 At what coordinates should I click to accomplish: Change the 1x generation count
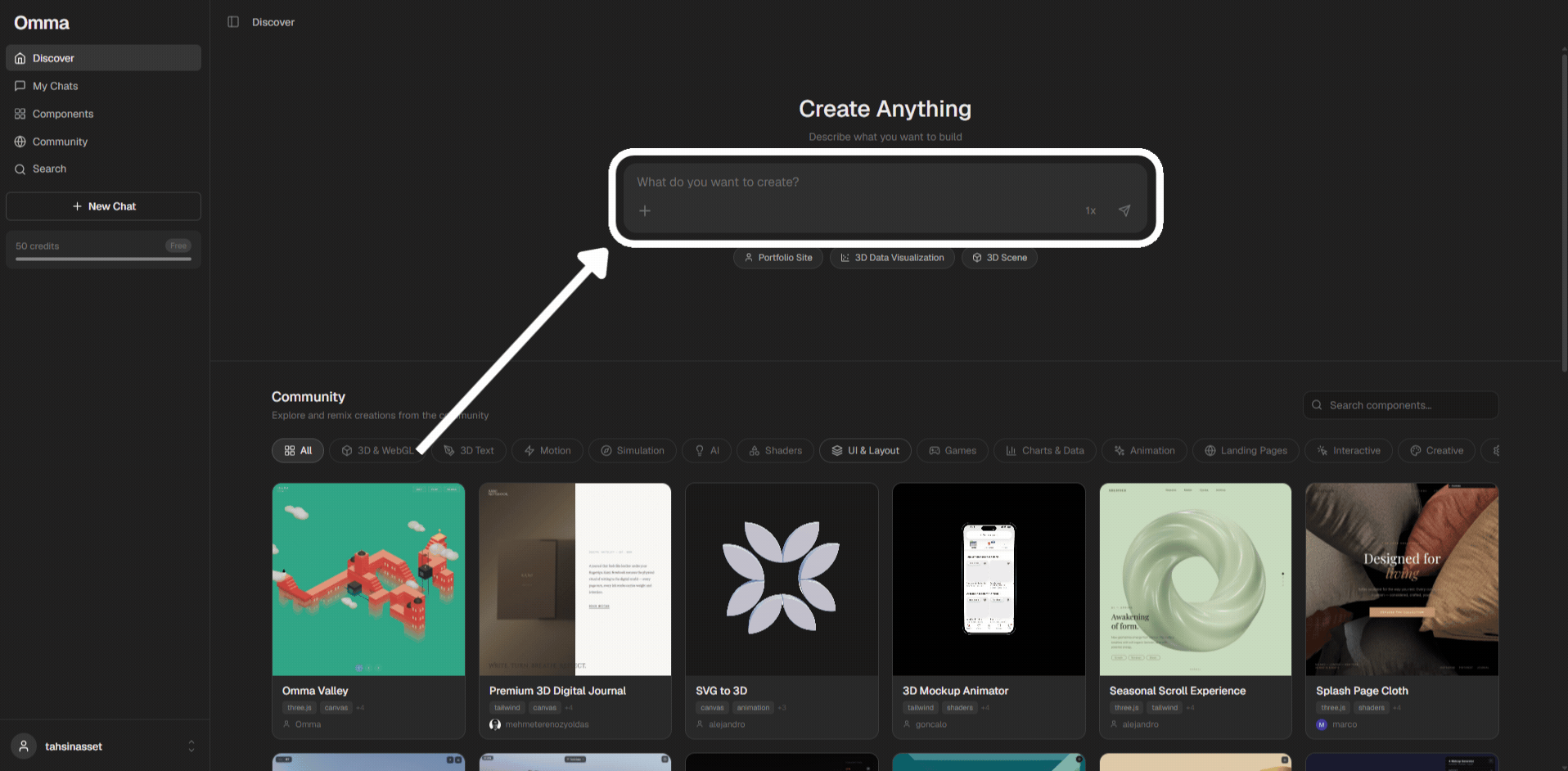pyautogui.click(x=1091, y=210)
